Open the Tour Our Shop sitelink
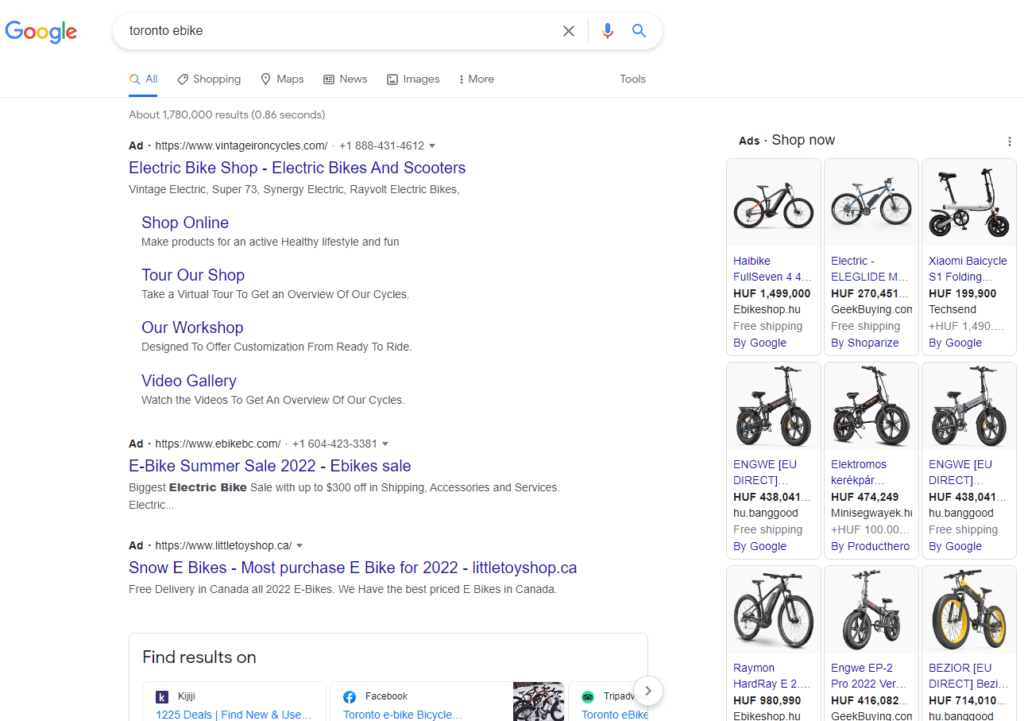This screenshot has width=1024, height=721. coord(193,275)
